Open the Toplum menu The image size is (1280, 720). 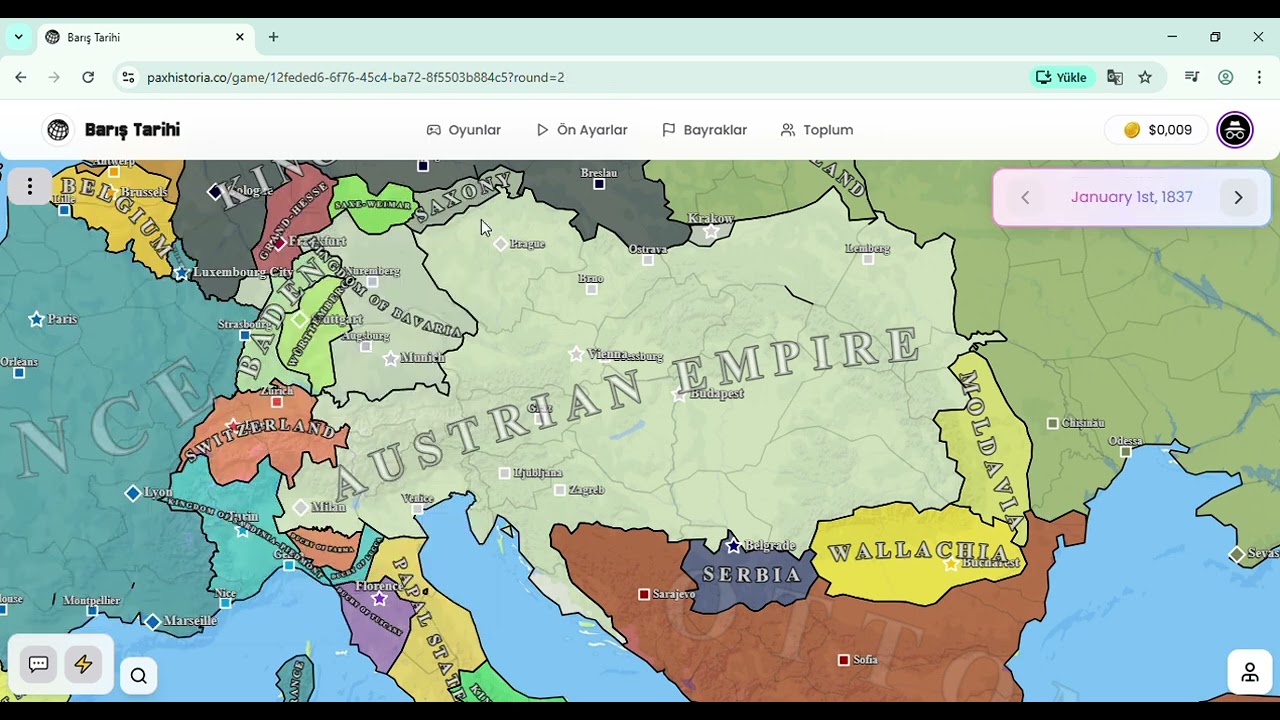click(817, 130)
